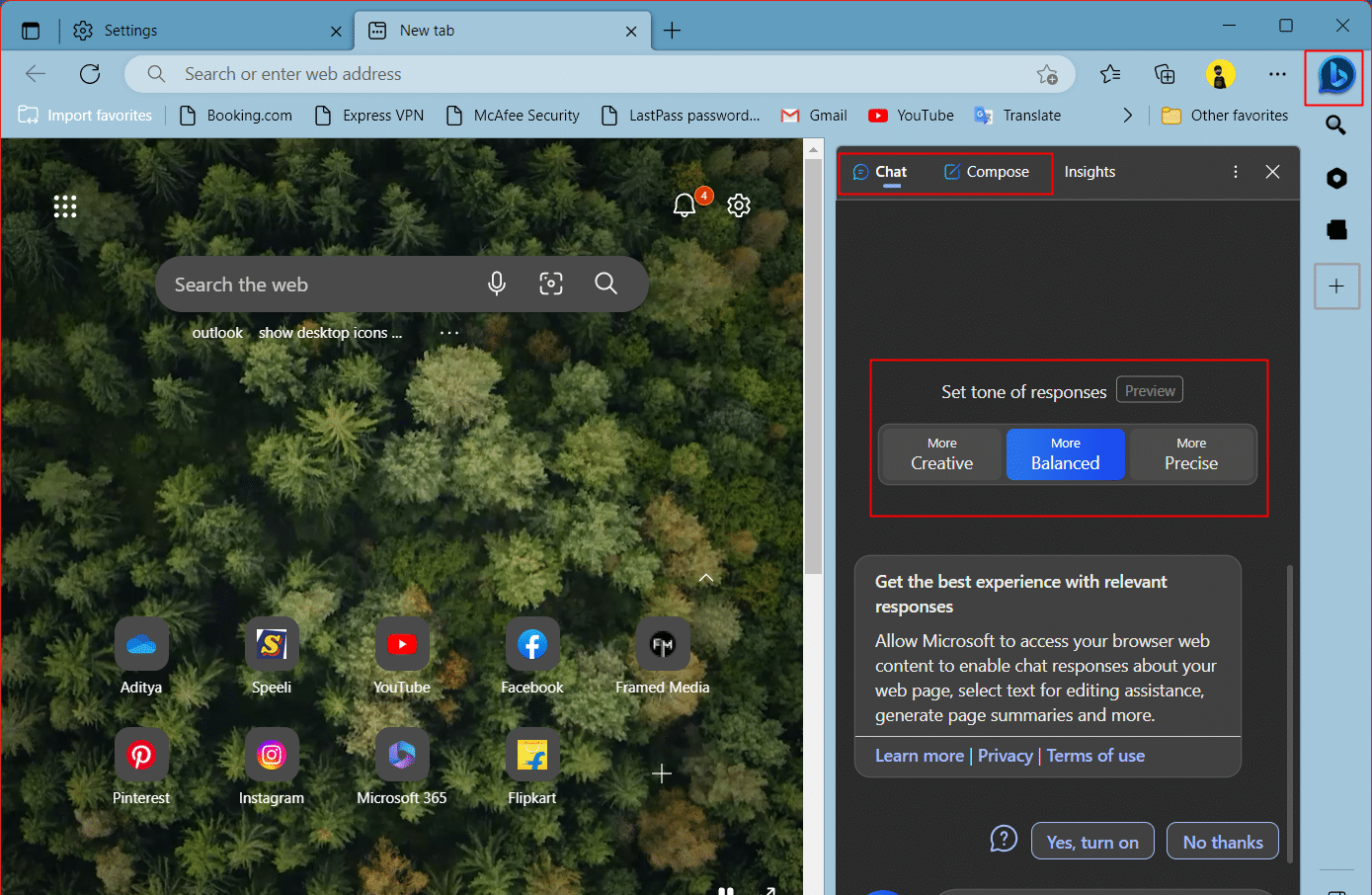The width and height of the screenshot is (1372, 895).
Task: Start visual search camera icon
Action: [x=551, y=285]
